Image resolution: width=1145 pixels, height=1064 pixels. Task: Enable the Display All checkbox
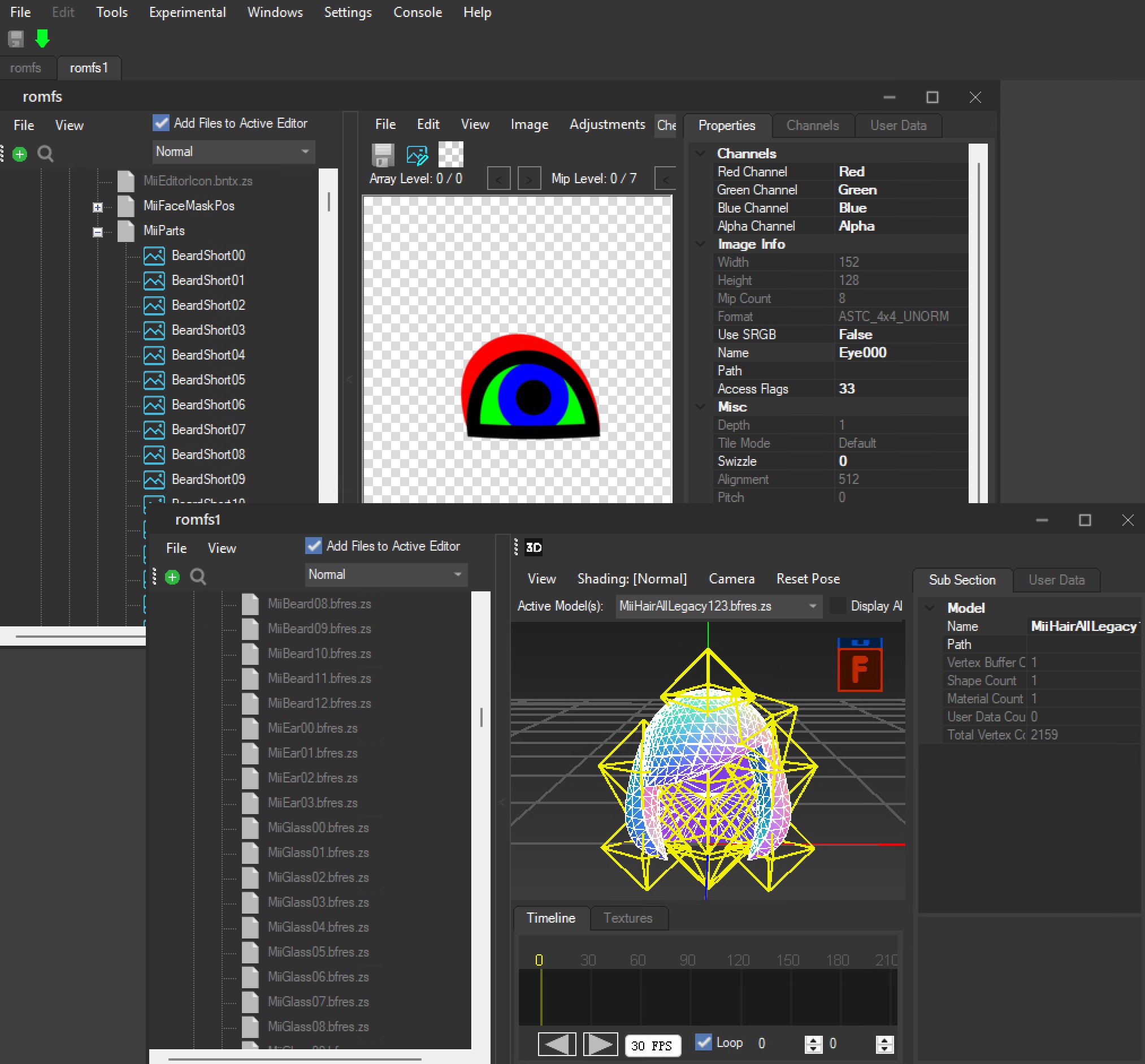pyautogui.click(x=838, y=605)
